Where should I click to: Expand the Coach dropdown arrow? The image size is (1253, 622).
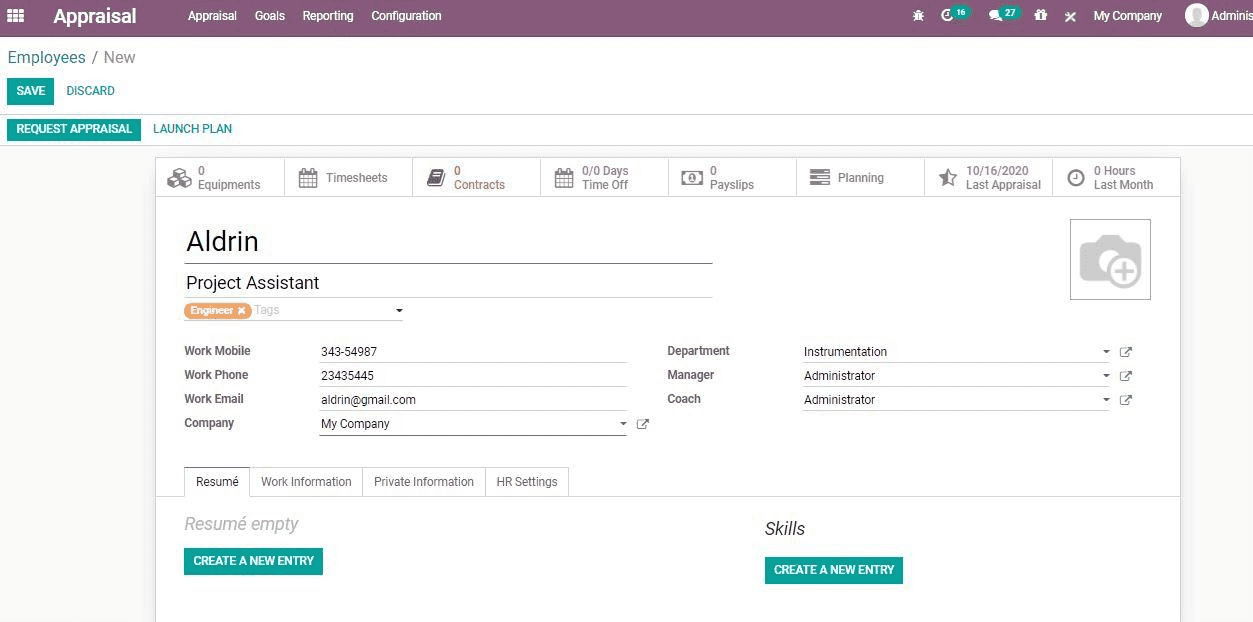pos(1106,400)
